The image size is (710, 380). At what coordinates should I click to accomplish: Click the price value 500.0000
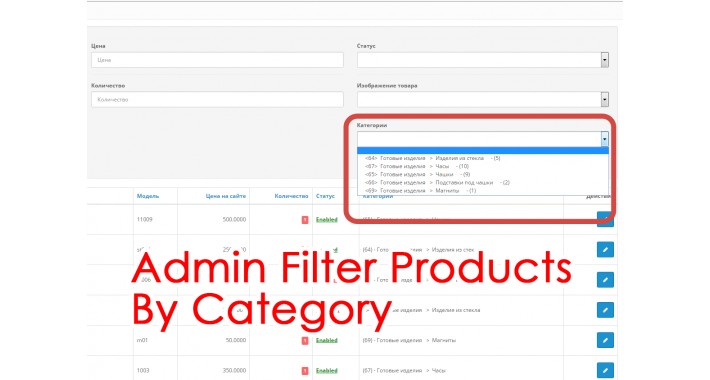point(234,220)
